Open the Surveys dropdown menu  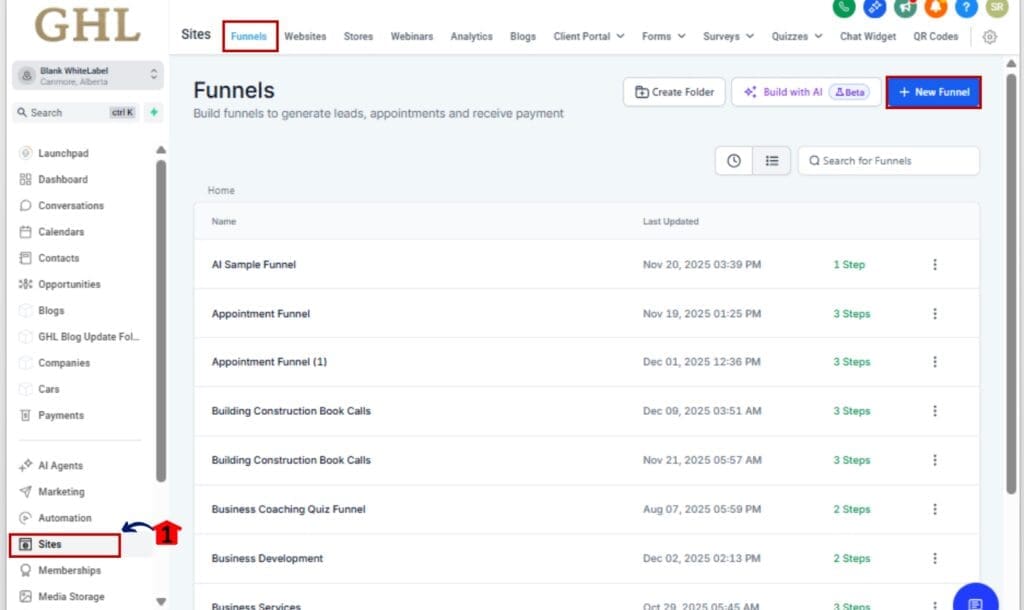(727, 36)
